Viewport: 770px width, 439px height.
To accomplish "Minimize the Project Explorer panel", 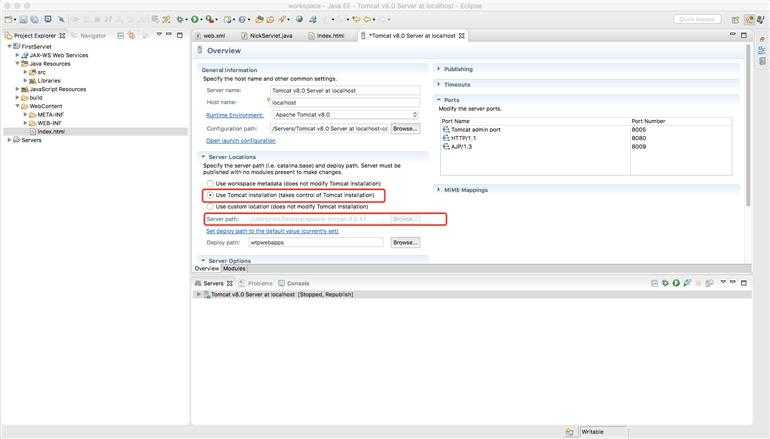I will pos(169,35).
